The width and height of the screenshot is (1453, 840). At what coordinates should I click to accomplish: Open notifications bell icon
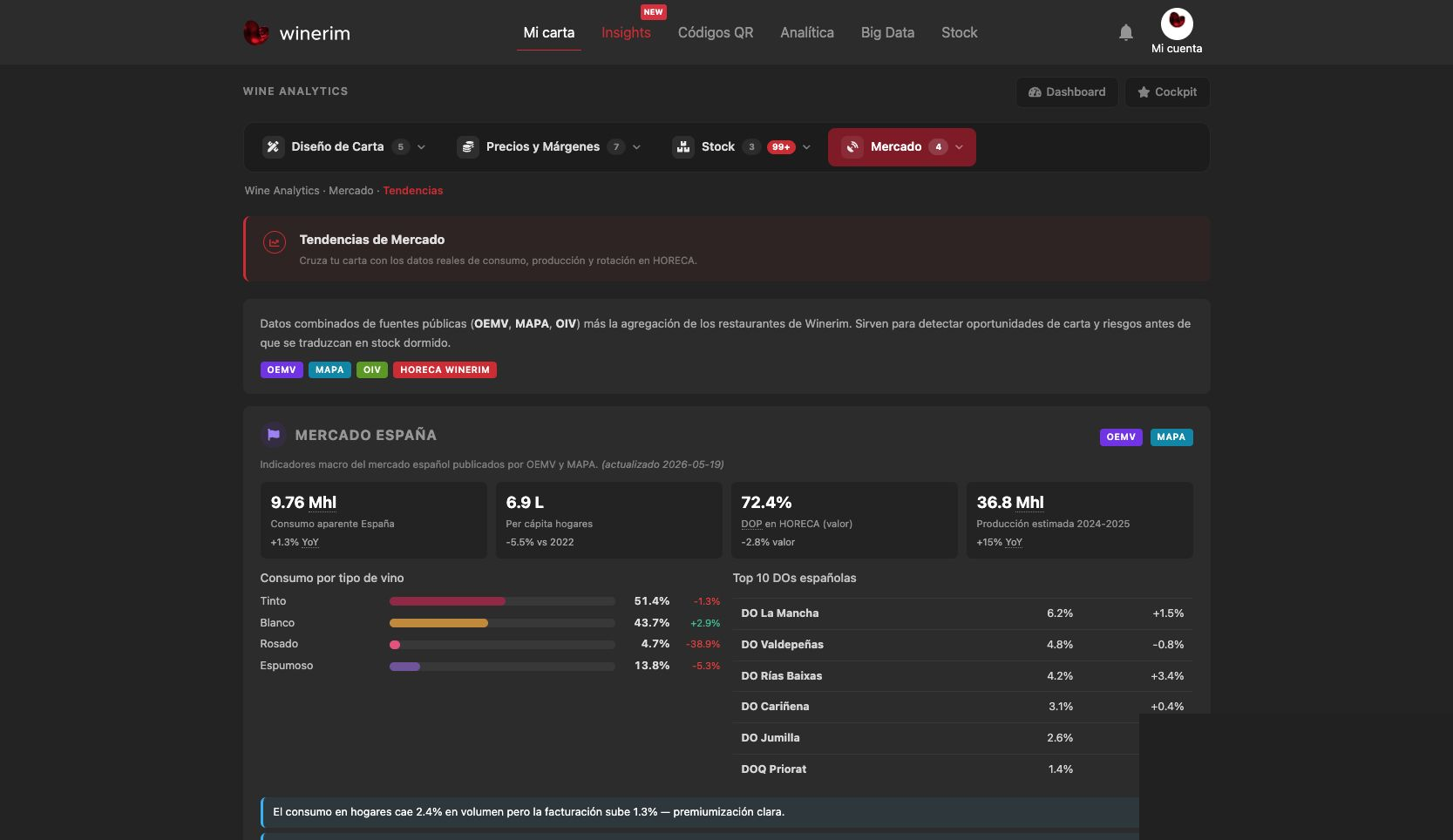coord(1126,32)
